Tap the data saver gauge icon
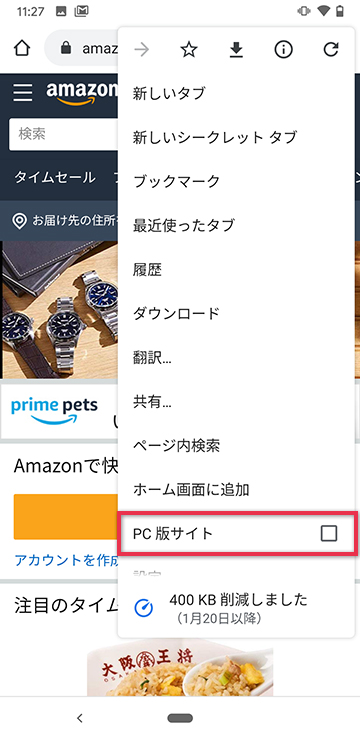 (x=143, y=608)
